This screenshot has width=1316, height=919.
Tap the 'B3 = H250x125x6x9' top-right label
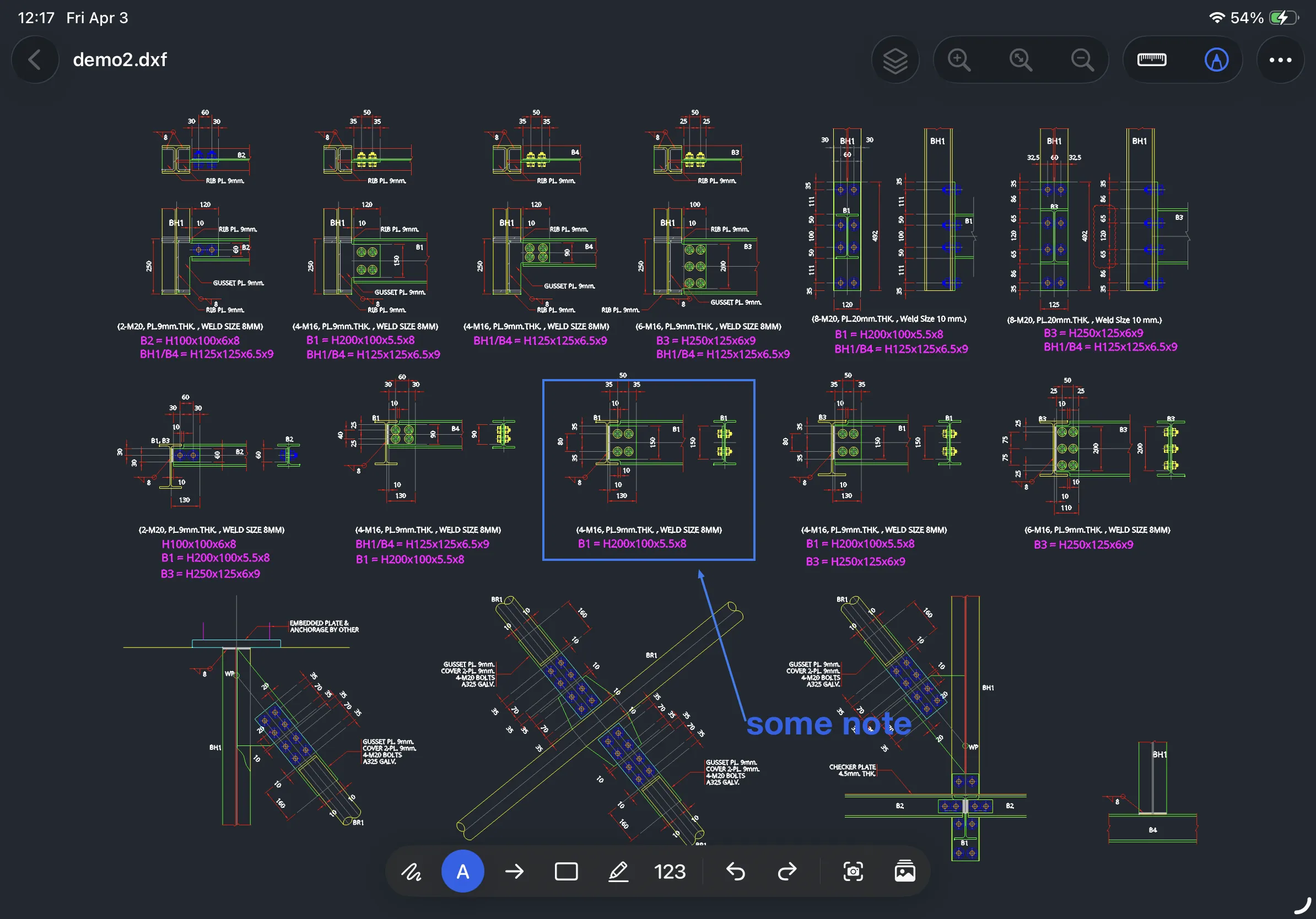click(1093, 333)
